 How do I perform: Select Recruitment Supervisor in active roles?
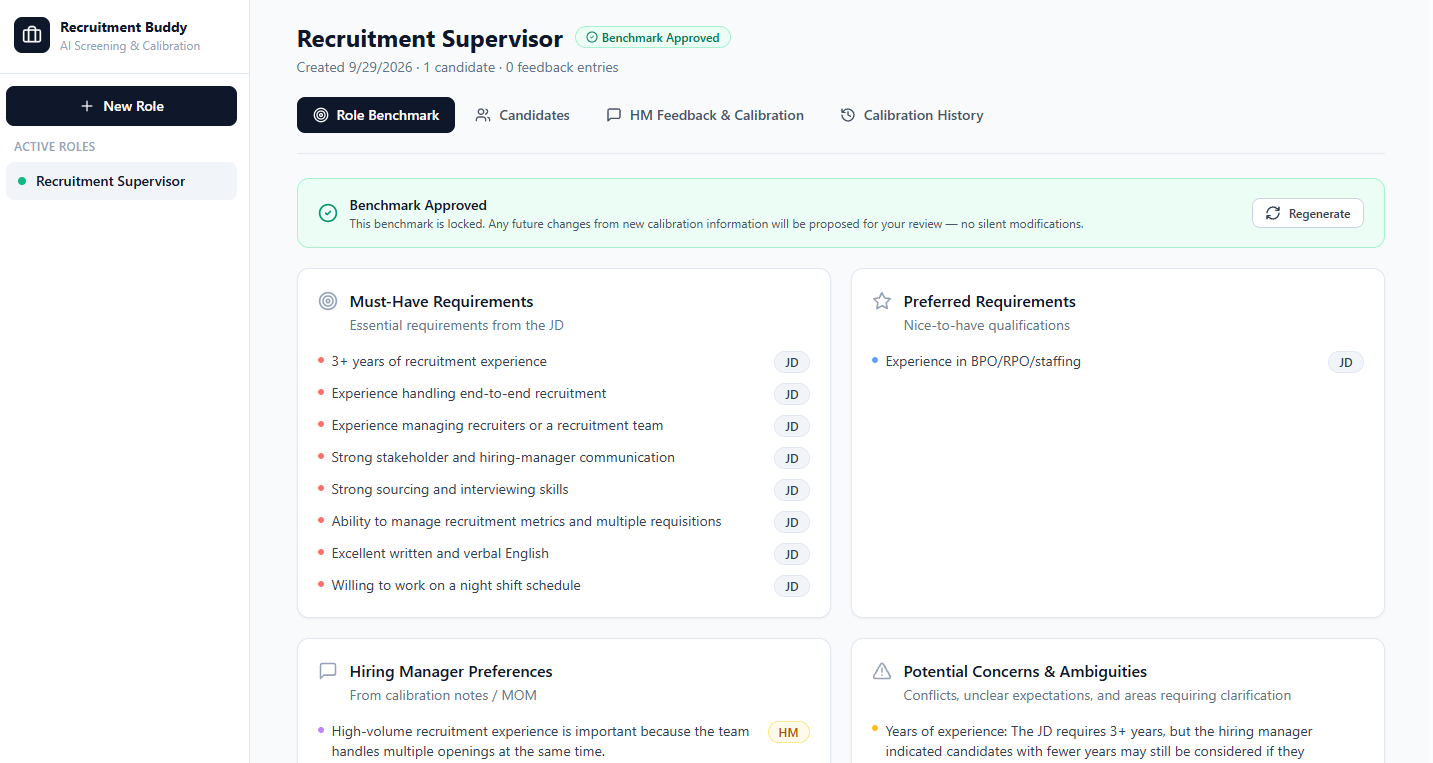(121, 181)
